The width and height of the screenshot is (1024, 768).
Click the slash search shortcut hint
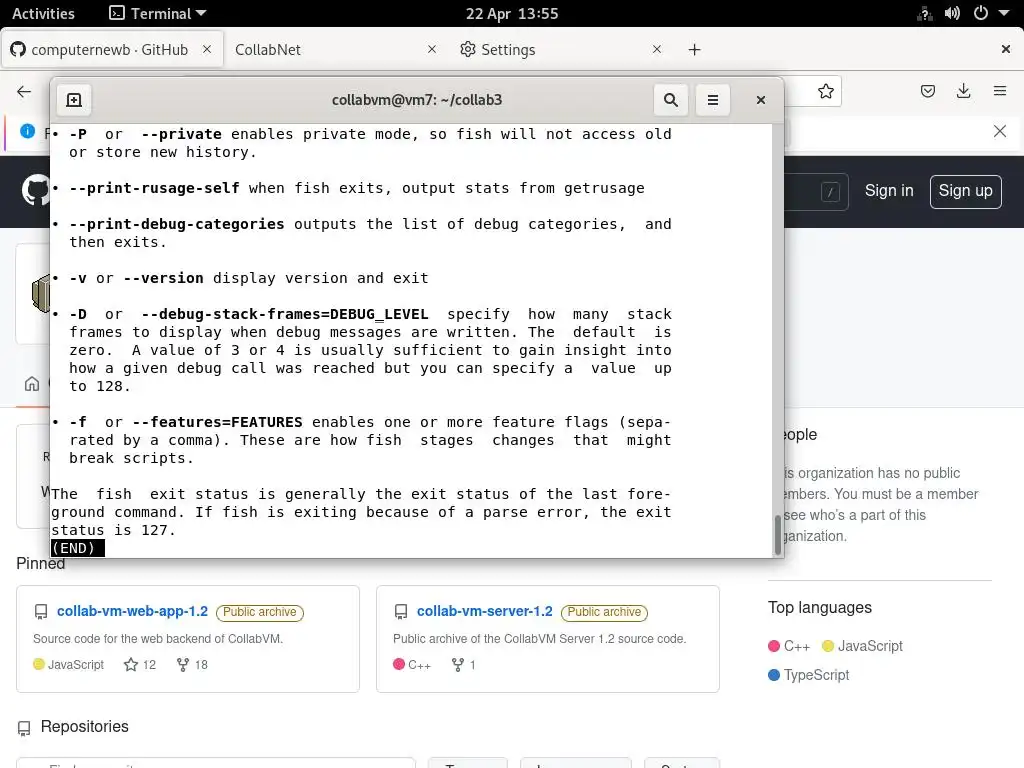tap(830, 192)
